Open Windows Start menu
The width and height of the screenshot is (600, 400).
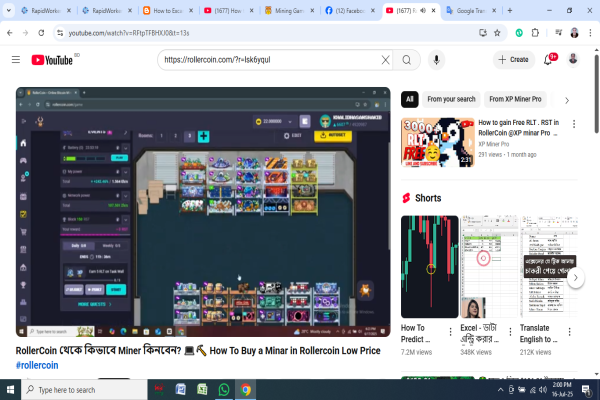[10, 390]
